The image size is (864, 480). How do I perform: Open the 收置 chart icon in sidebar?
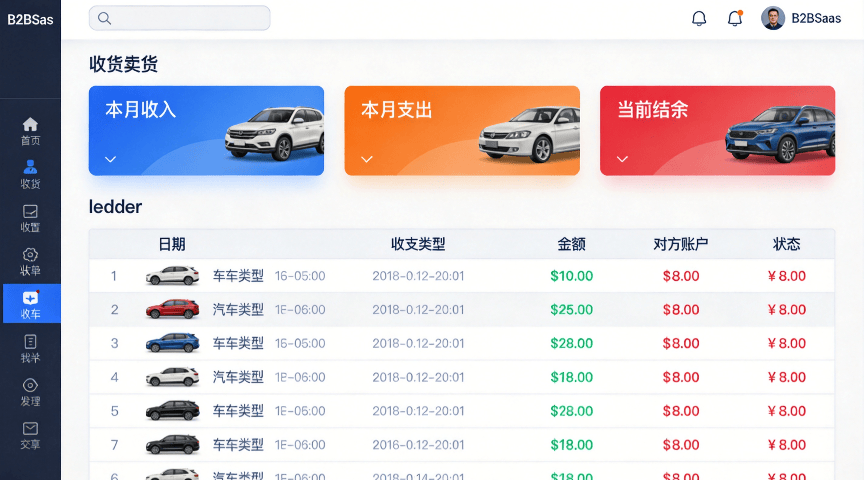click(30, 211)
